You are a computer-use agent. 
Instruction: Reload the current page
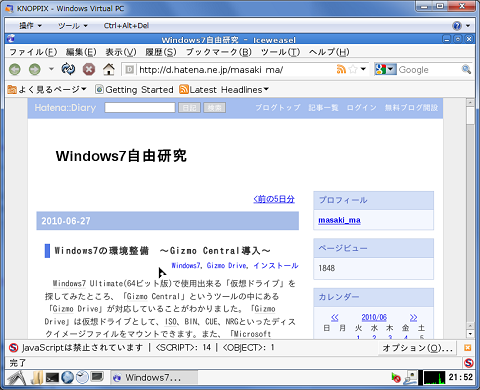click(68, 69)
